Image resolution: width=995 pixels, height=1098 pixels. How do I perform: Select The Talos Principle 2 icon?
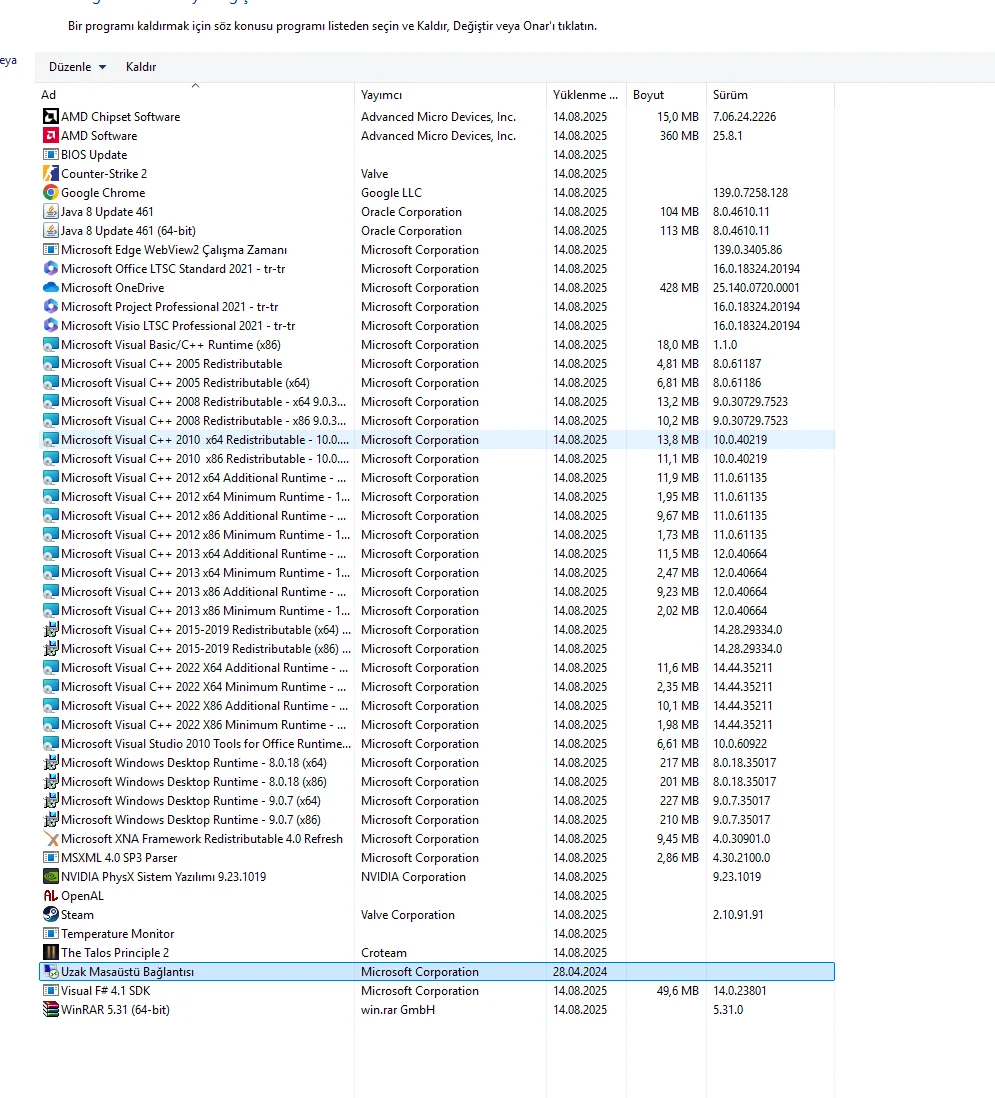tap(50, 952)
